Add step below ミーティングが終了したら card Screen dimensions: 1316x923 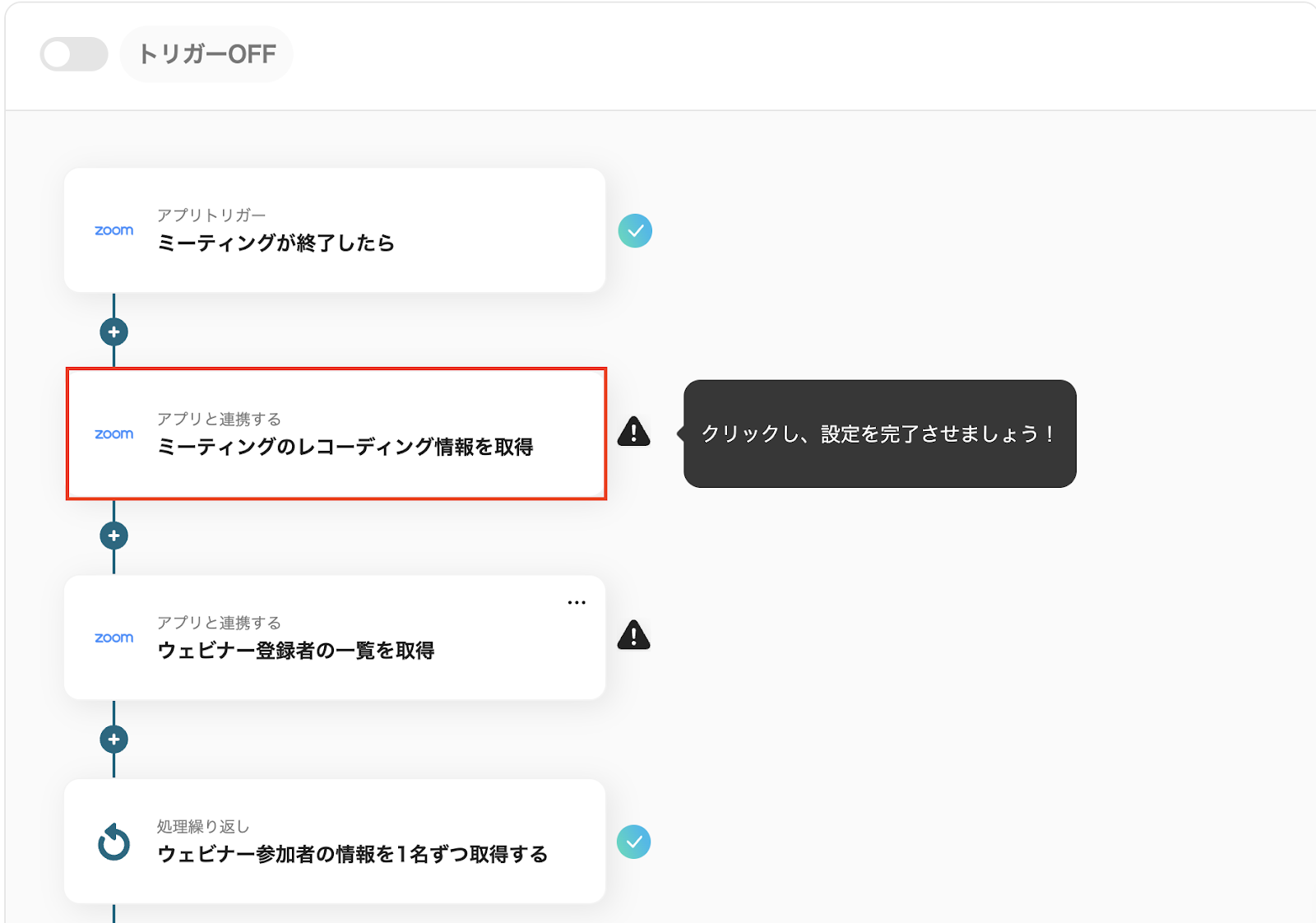coord(114,332)
